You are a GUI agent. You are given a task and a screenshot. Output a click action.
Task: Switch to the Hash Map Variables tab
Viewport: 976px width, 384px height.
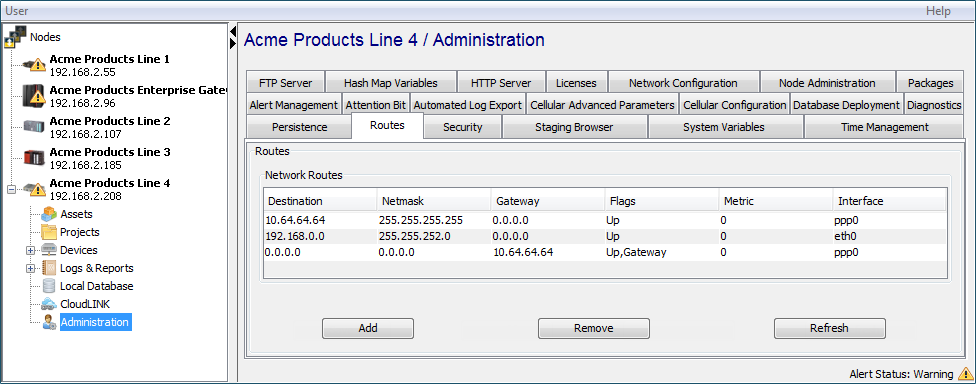390,83
